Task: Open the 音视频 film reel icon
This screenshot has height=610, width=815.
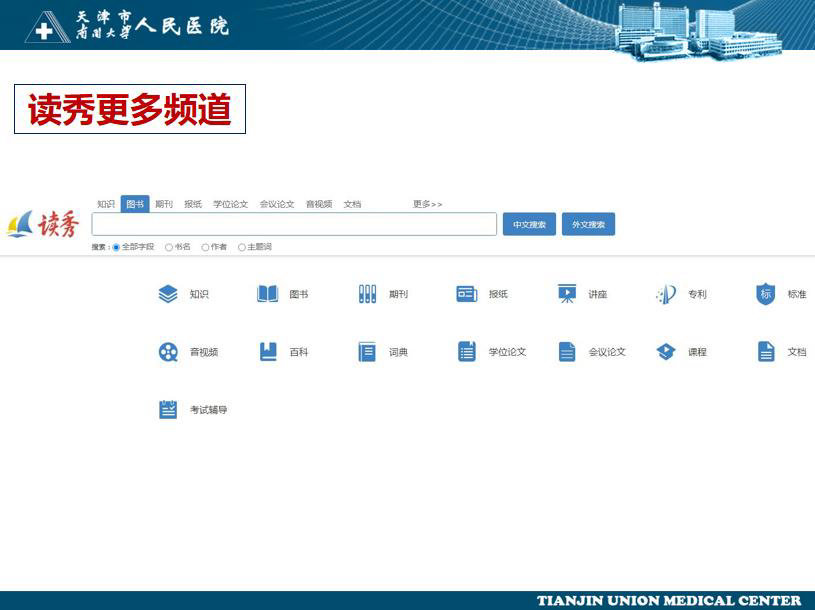Action: [168, 352]
